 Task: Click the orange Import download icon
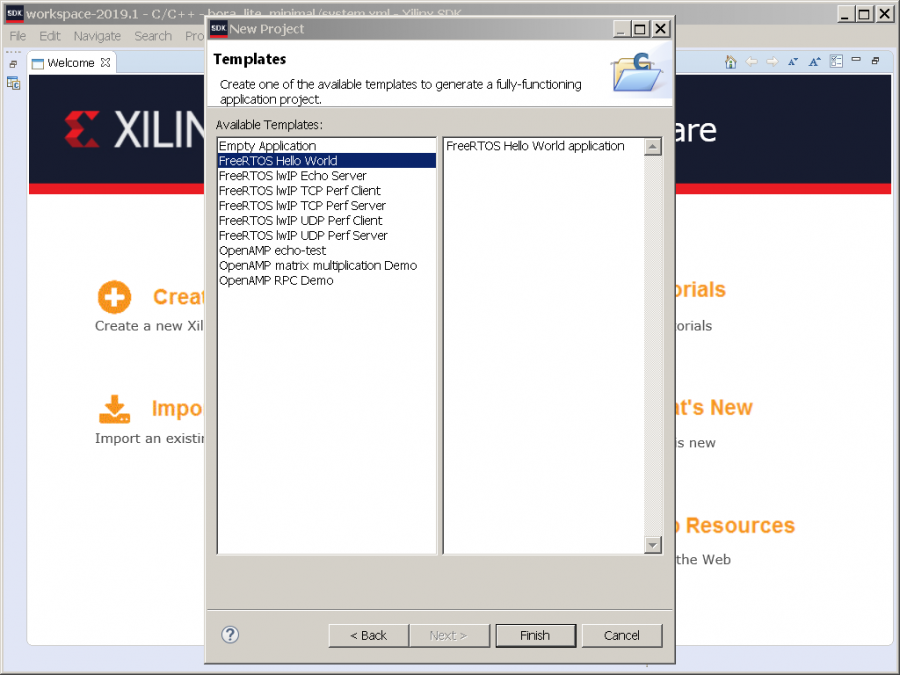pos(114,409)
